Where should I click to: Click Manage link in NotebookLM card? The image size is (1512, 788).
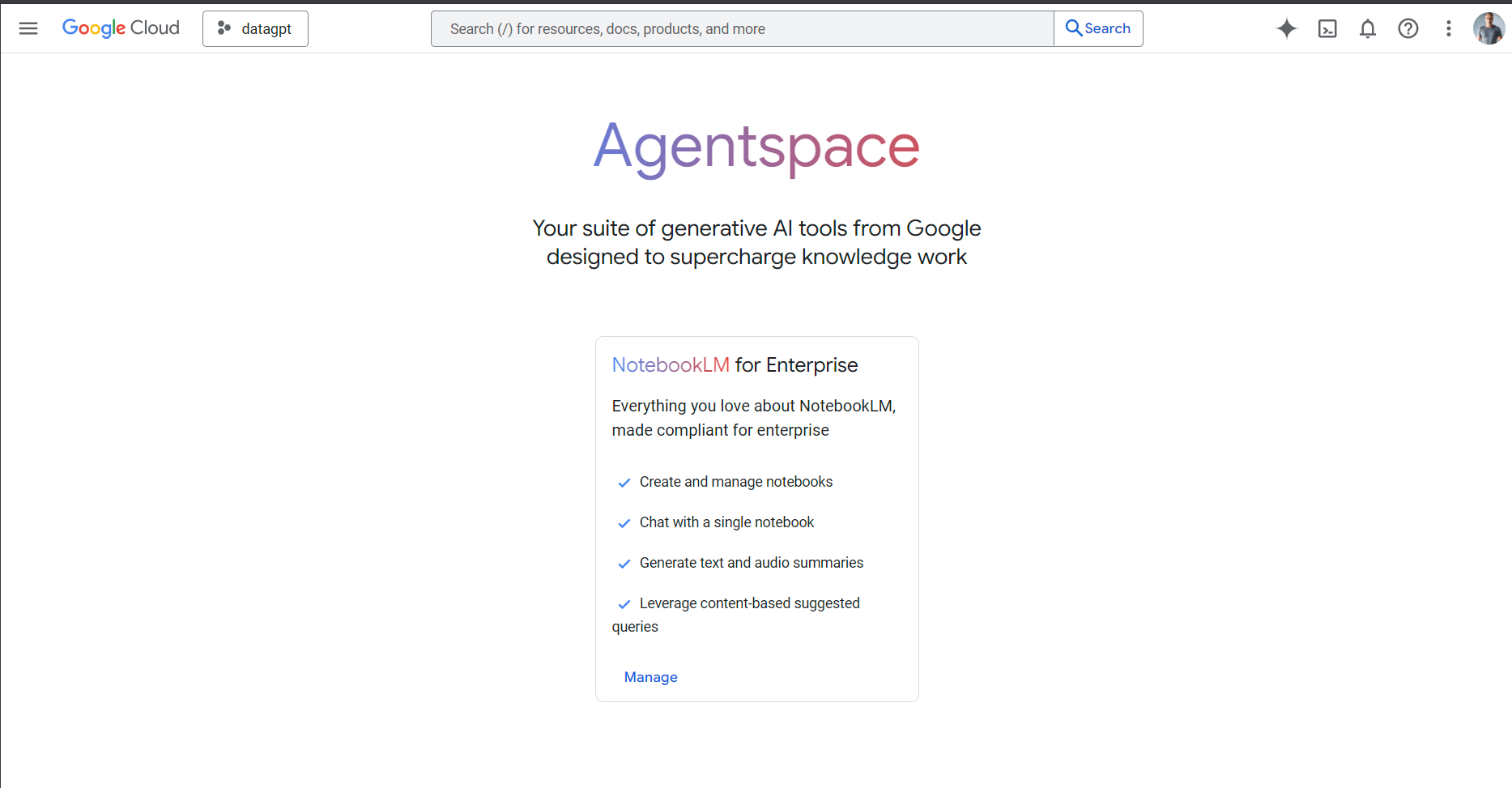tap(650, 677)
